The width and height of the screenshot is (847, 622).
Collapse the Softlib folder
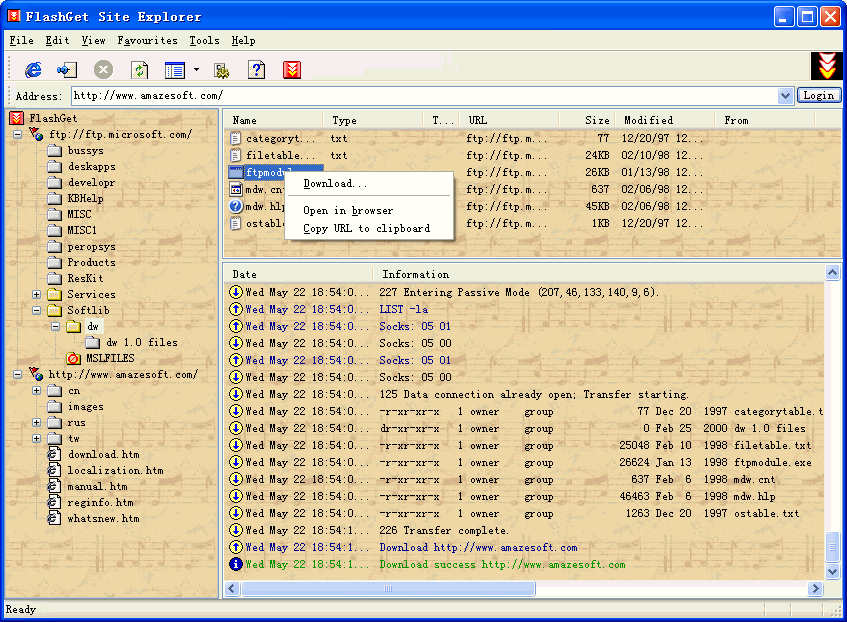coord(35,310)
